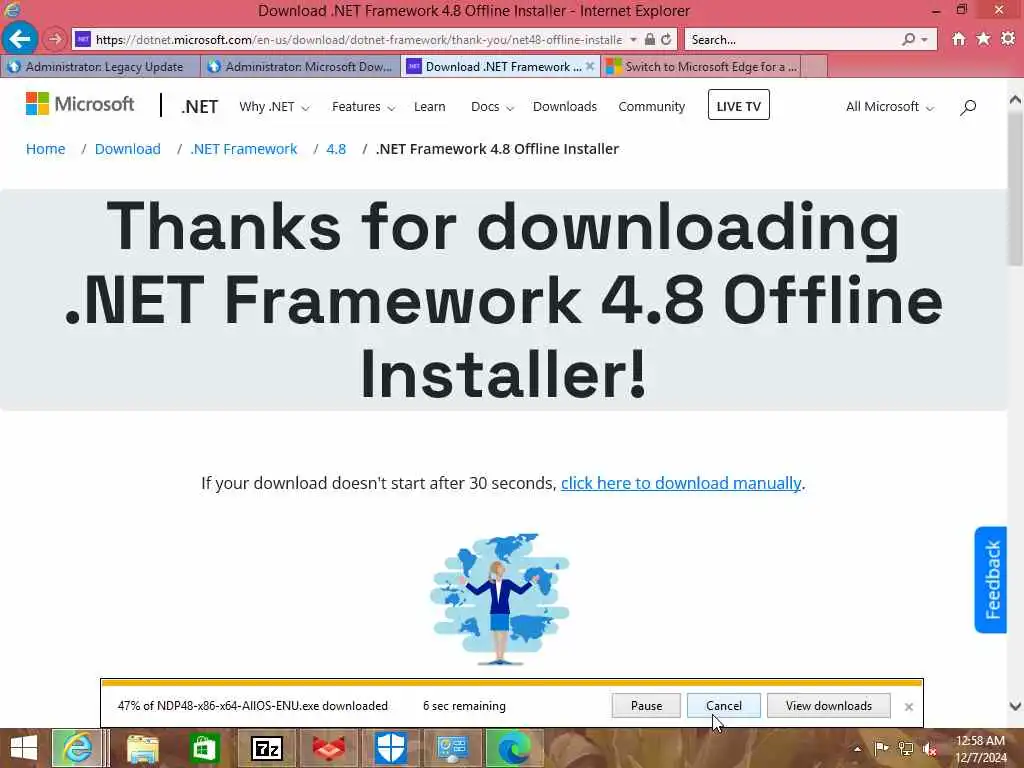Click the page scrollbar down arrow
The height and width of the screenshot is (768, 1024).
point(1015,706)
